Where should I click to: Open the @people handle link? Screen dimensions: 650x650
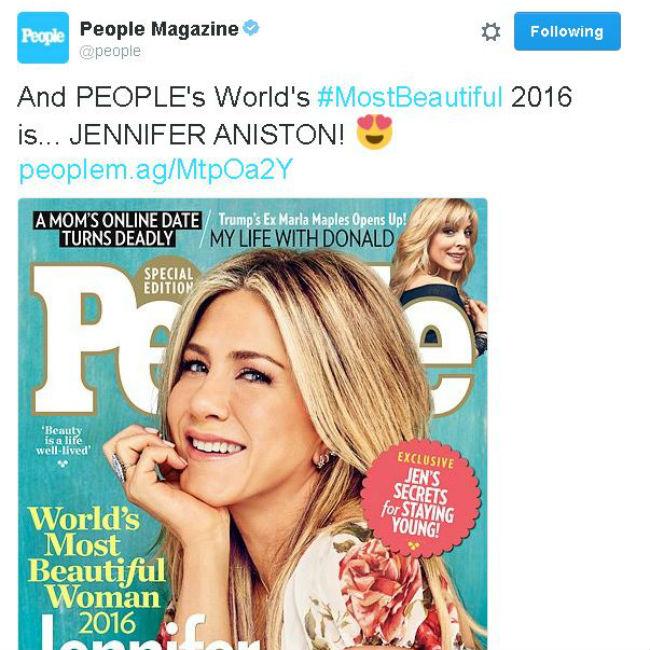(110, 51)
